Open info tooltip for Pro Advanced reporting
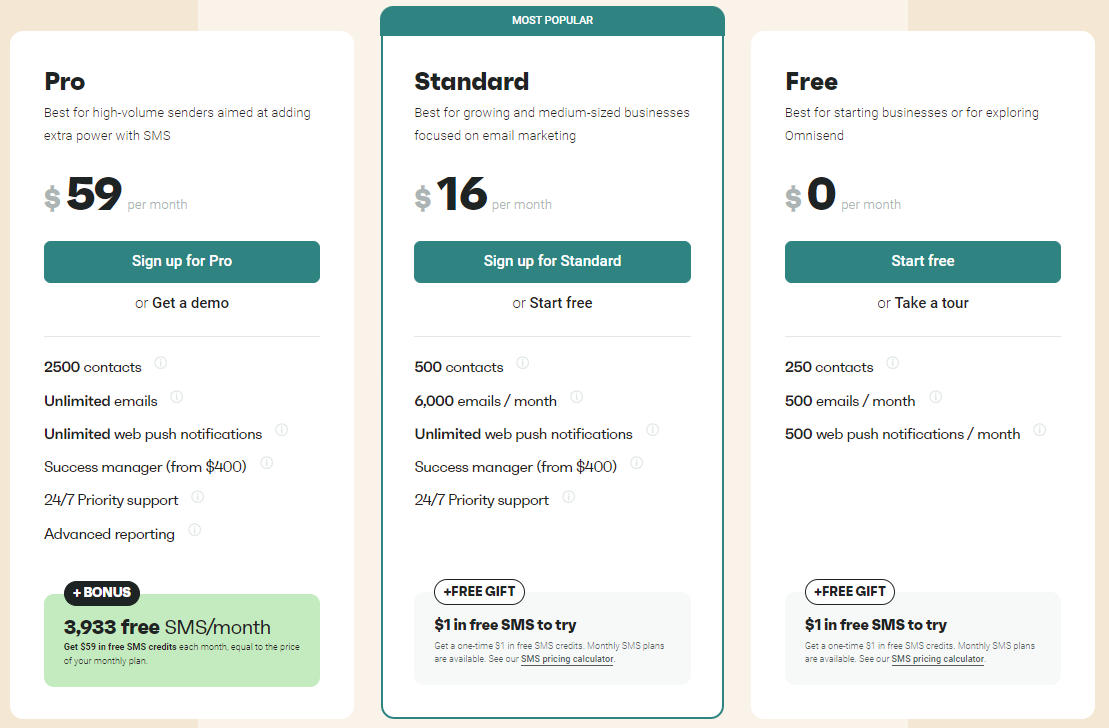This screenshot has width=1109, height=728. (194, 530)
